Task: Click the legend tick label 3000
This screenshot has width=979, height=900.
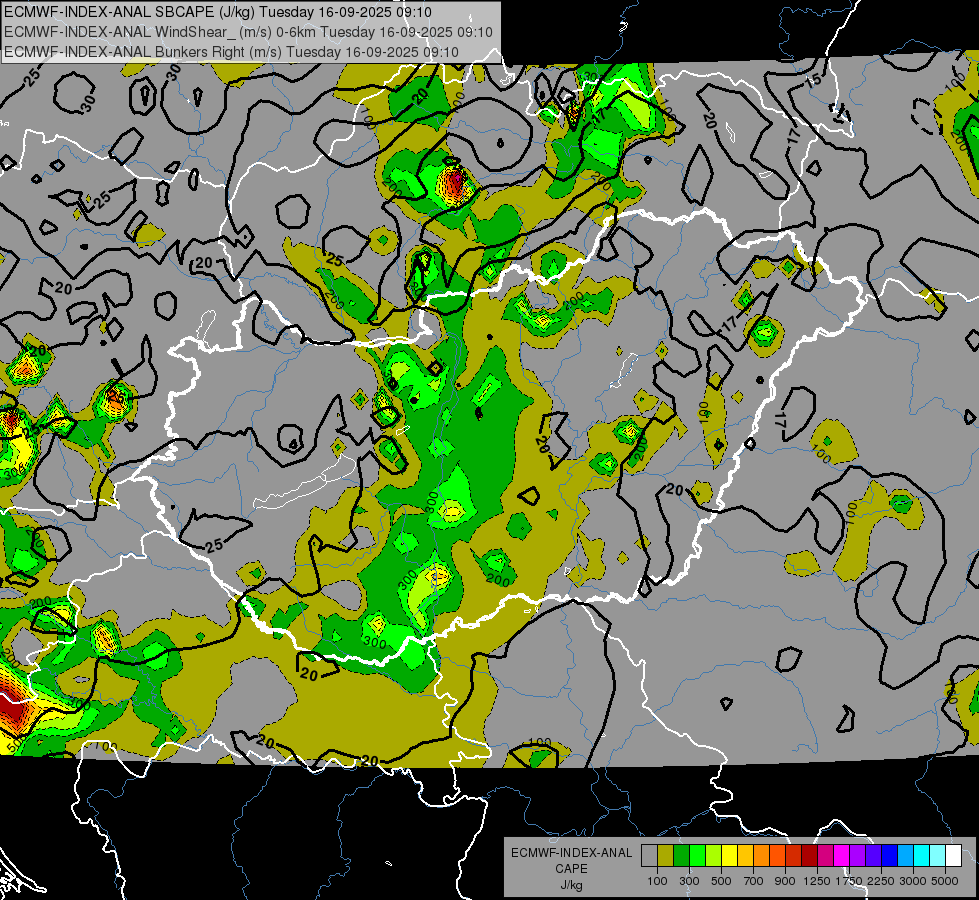Action: pos(913,881)
